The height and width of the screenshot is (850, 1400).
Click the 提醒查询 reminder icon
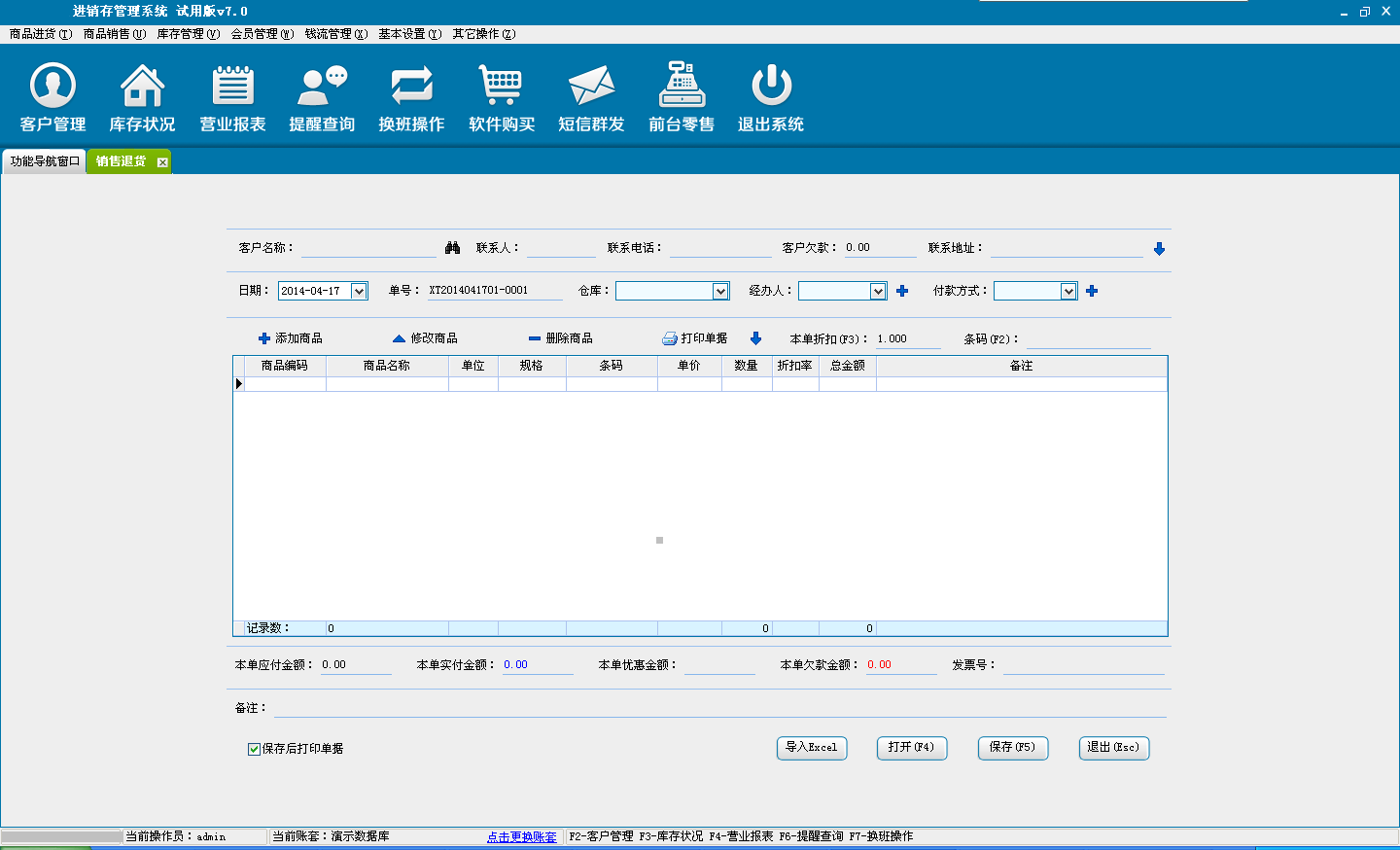(x=322, y=87)
